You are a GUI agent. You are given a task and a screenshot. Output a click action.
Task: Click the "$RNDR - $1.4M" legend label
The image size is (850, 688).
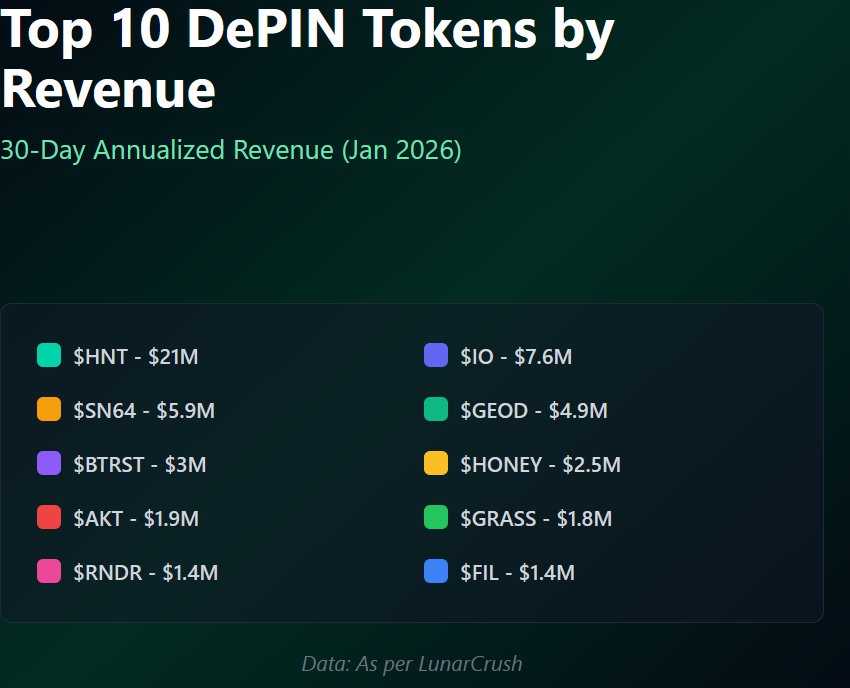[146, 573]
